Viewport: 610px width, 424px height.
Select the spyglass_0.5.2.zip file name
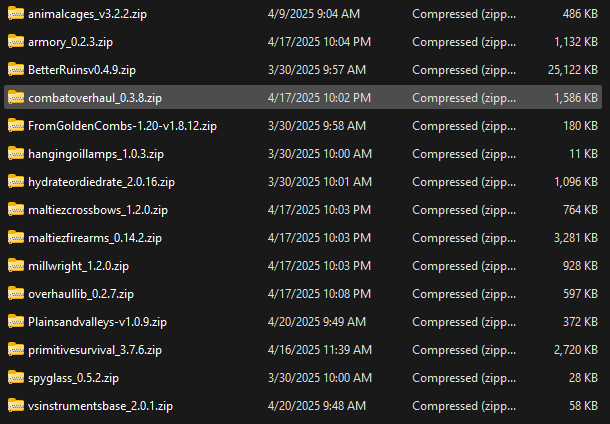click(73, 378)
